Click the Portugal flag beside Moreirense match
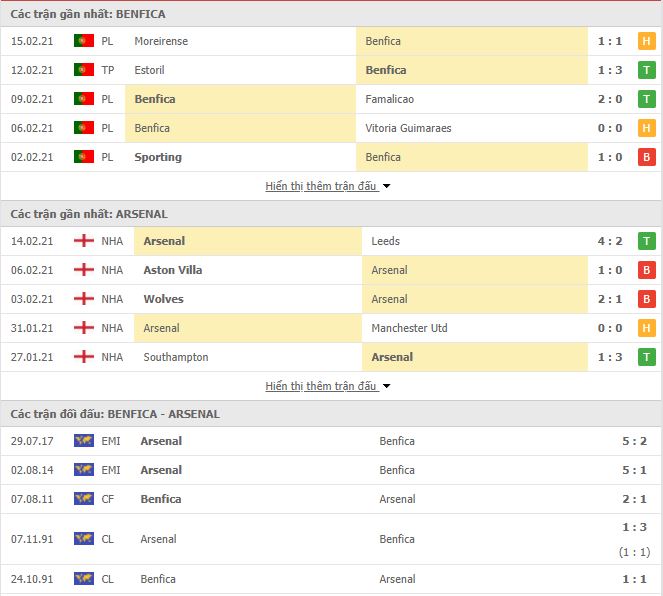 84,41
